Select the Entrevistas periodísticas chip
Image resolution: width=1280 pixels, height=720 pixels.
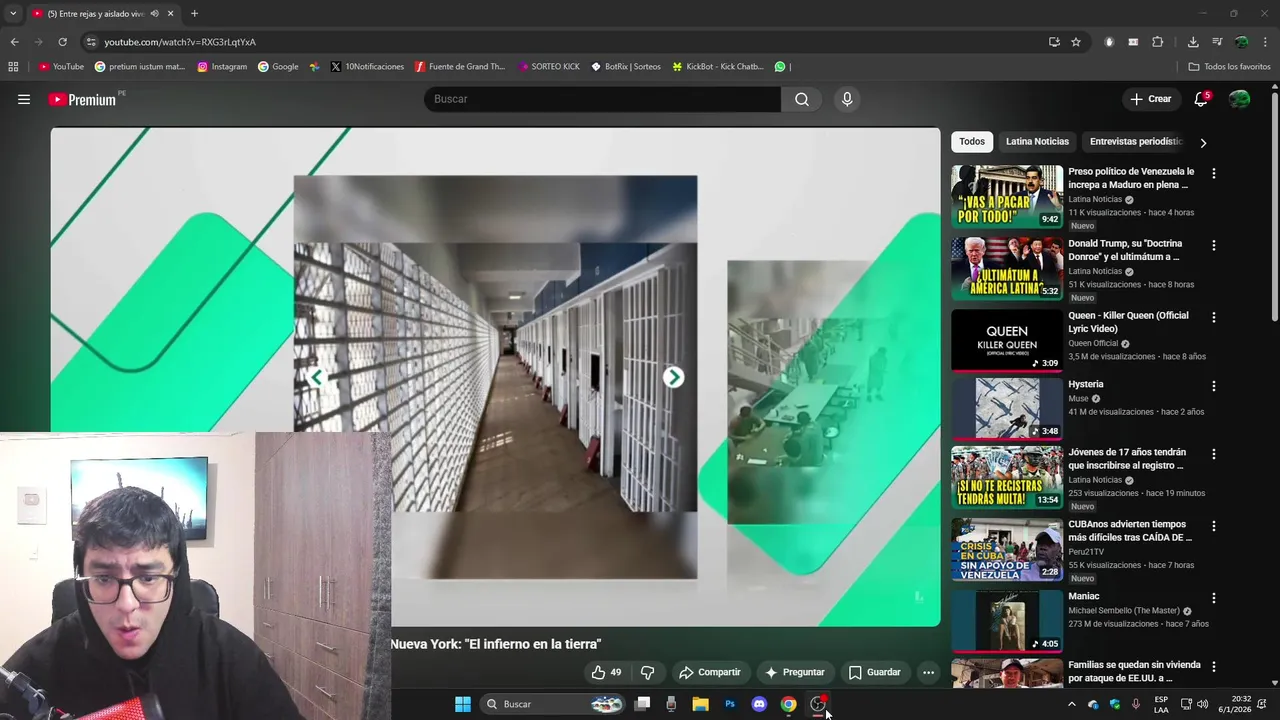click(x=1136, y=142)
